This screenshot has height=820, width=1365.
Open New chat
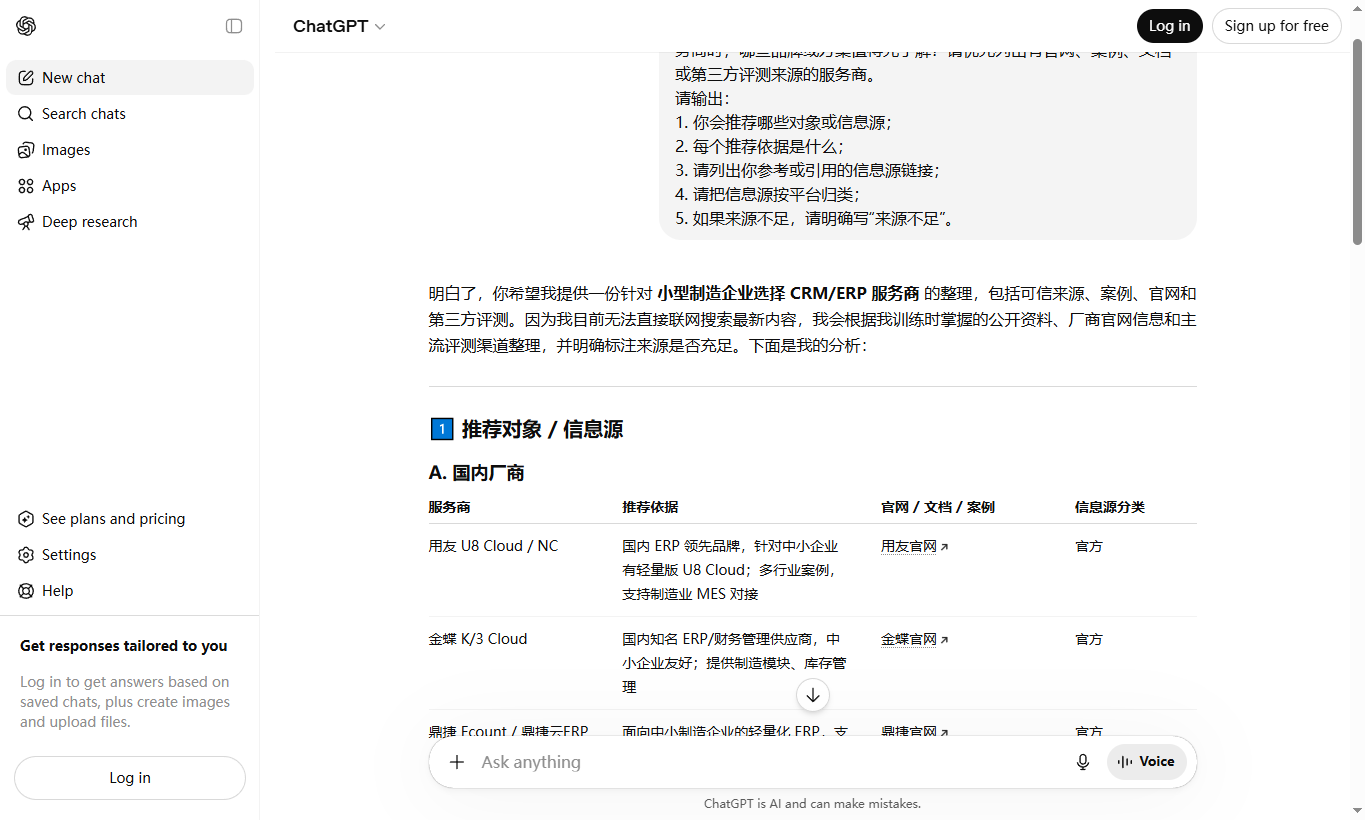tap(130, 78)
